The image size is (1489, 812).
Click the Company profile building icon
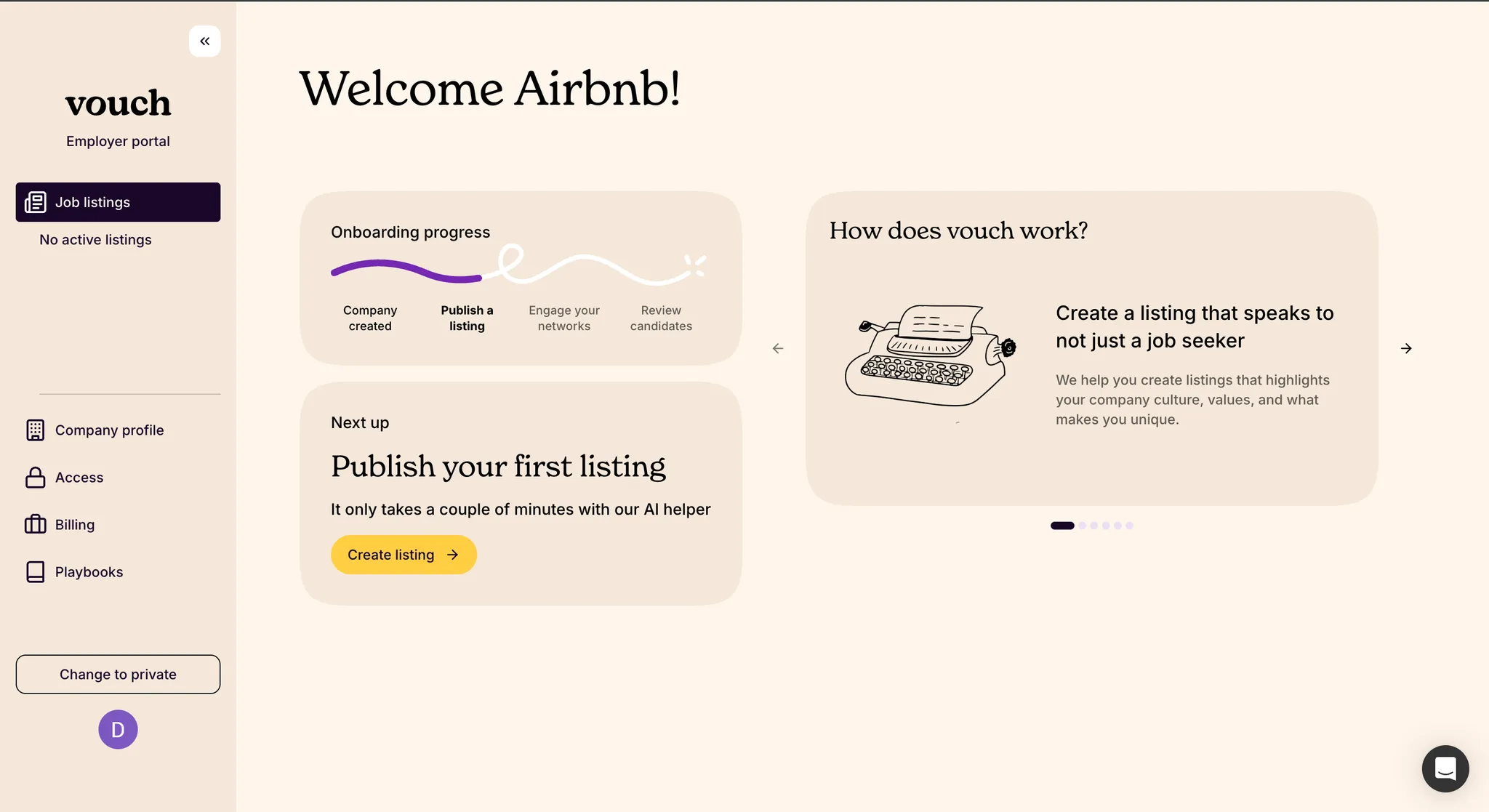pos(35,430)
